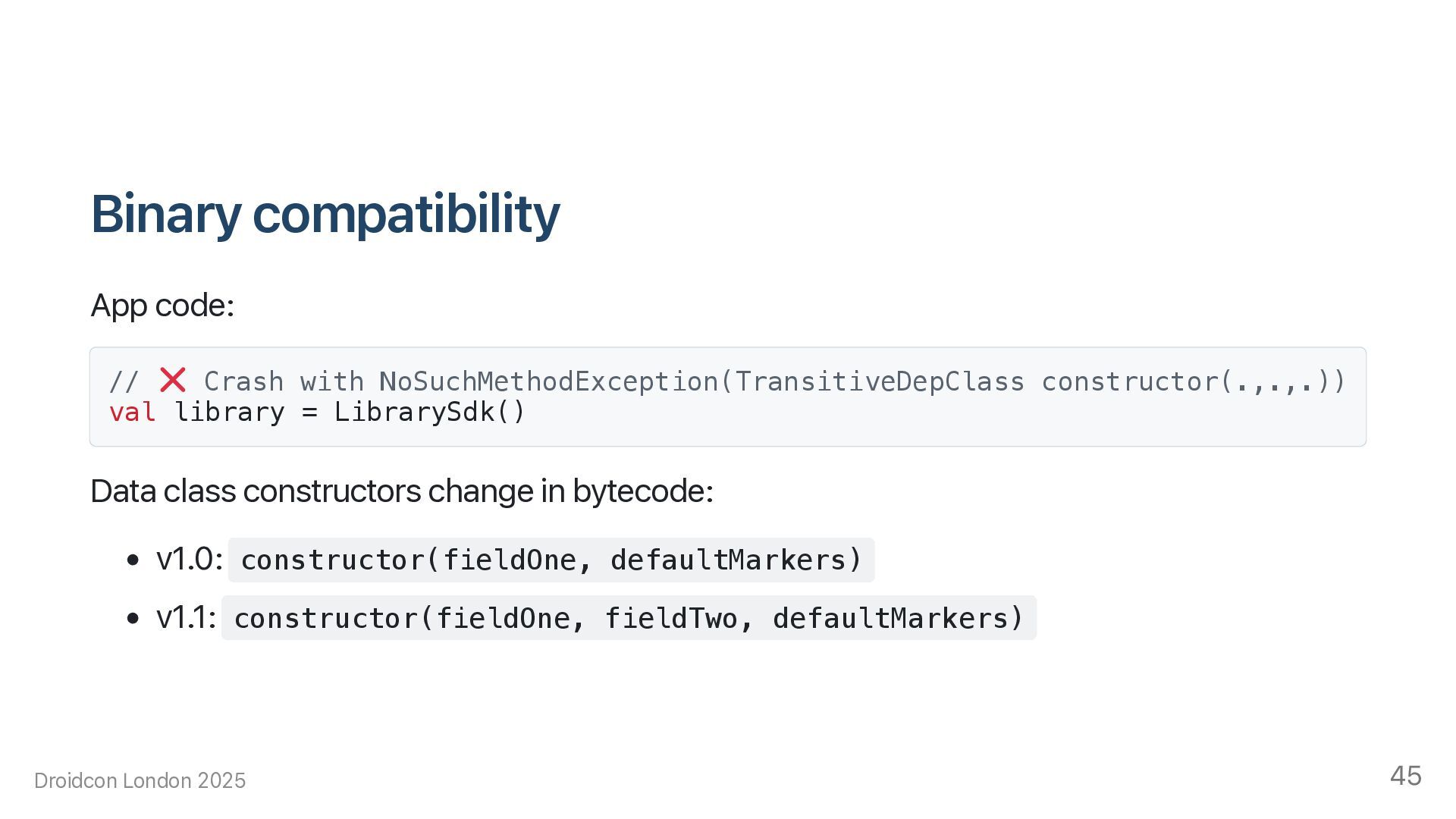The width and height of the screenshot is (1456, 819).
Task: Click the "App code:" label
Action: 162,306
